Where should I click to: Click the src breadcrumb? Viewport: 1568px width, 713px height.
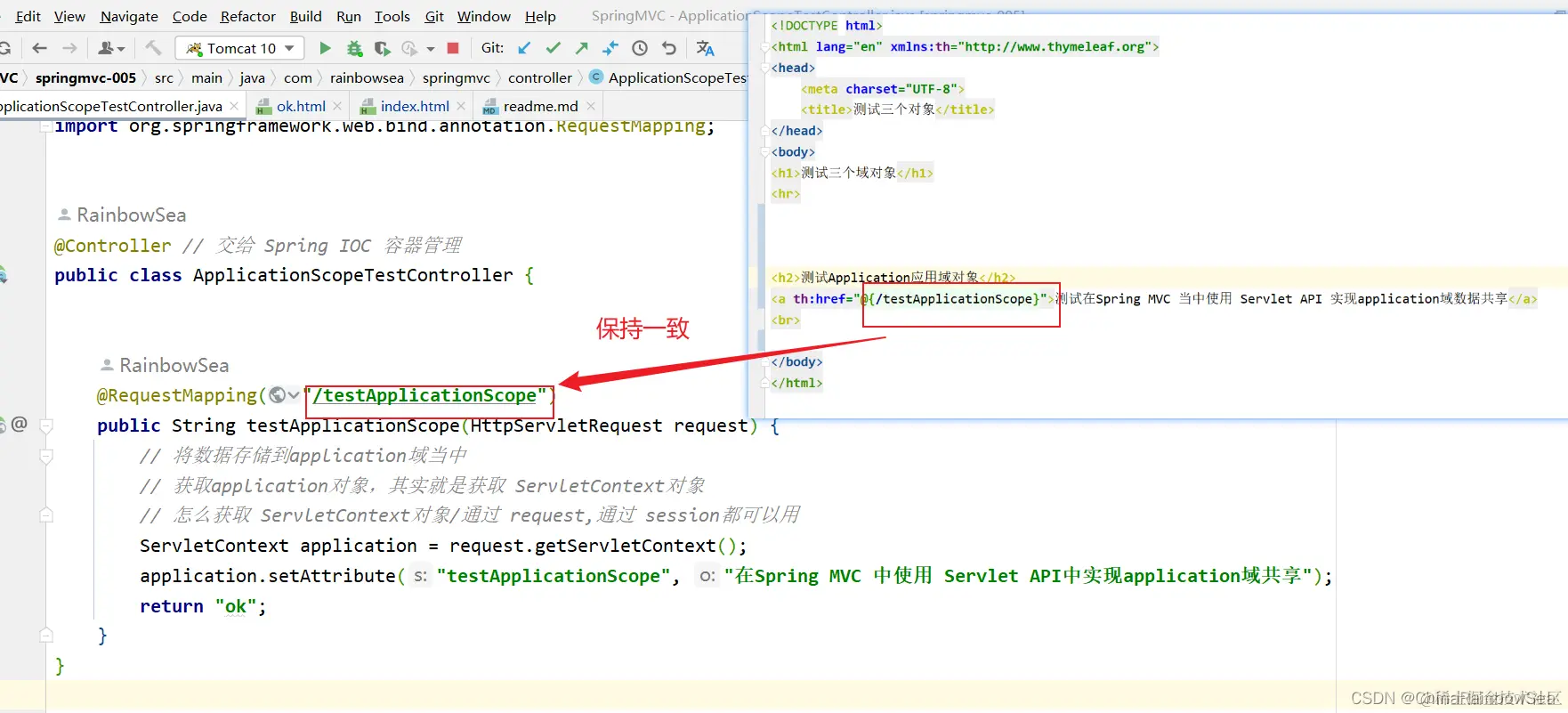click(164, 77)
